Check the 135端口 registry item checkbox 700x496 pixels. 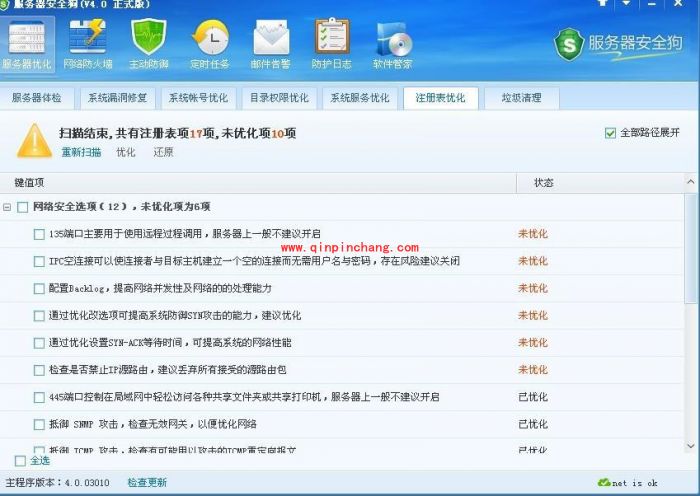39,234
